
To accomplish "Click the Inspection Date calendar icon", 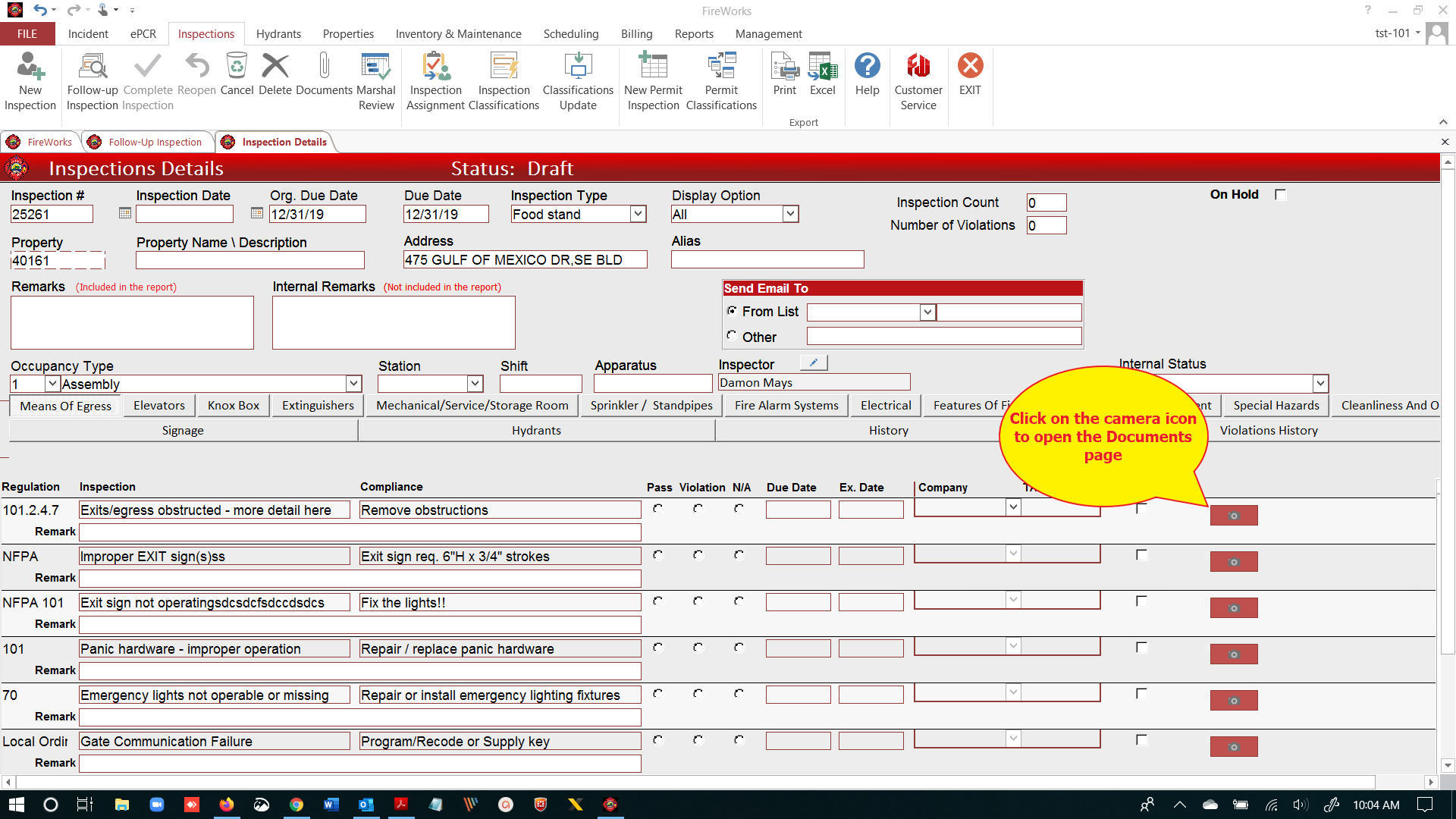I will click(125, 214).
